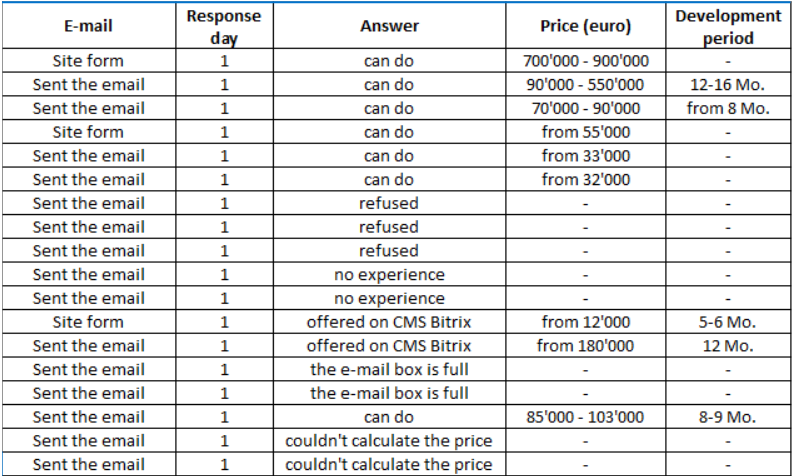Click the Development period header cell
Image resolution: width=792 pixels, height=476 pixels.
pyautogui.click(x=728, y=27)
